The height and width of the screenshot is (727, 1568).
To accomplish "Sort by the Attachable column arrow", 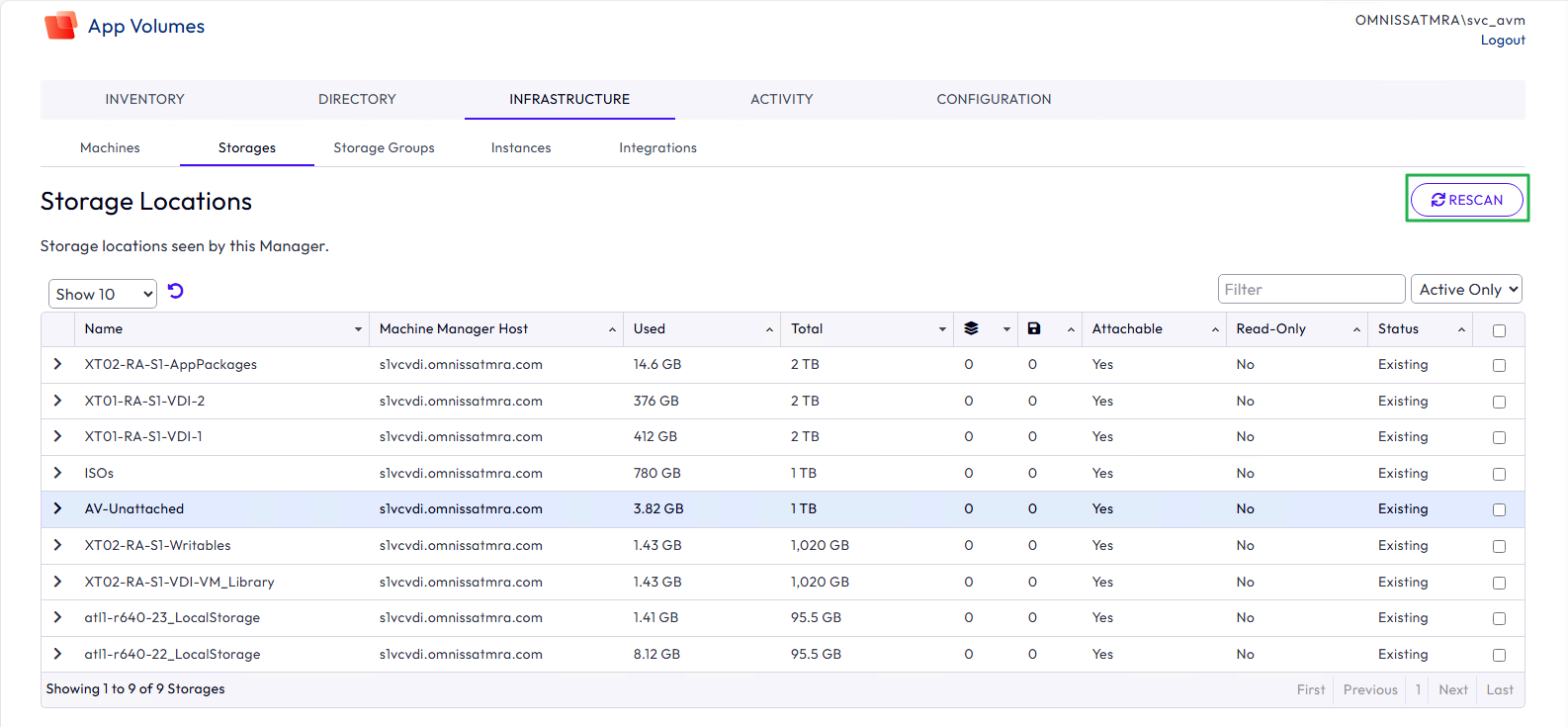I will (1215, 329).
